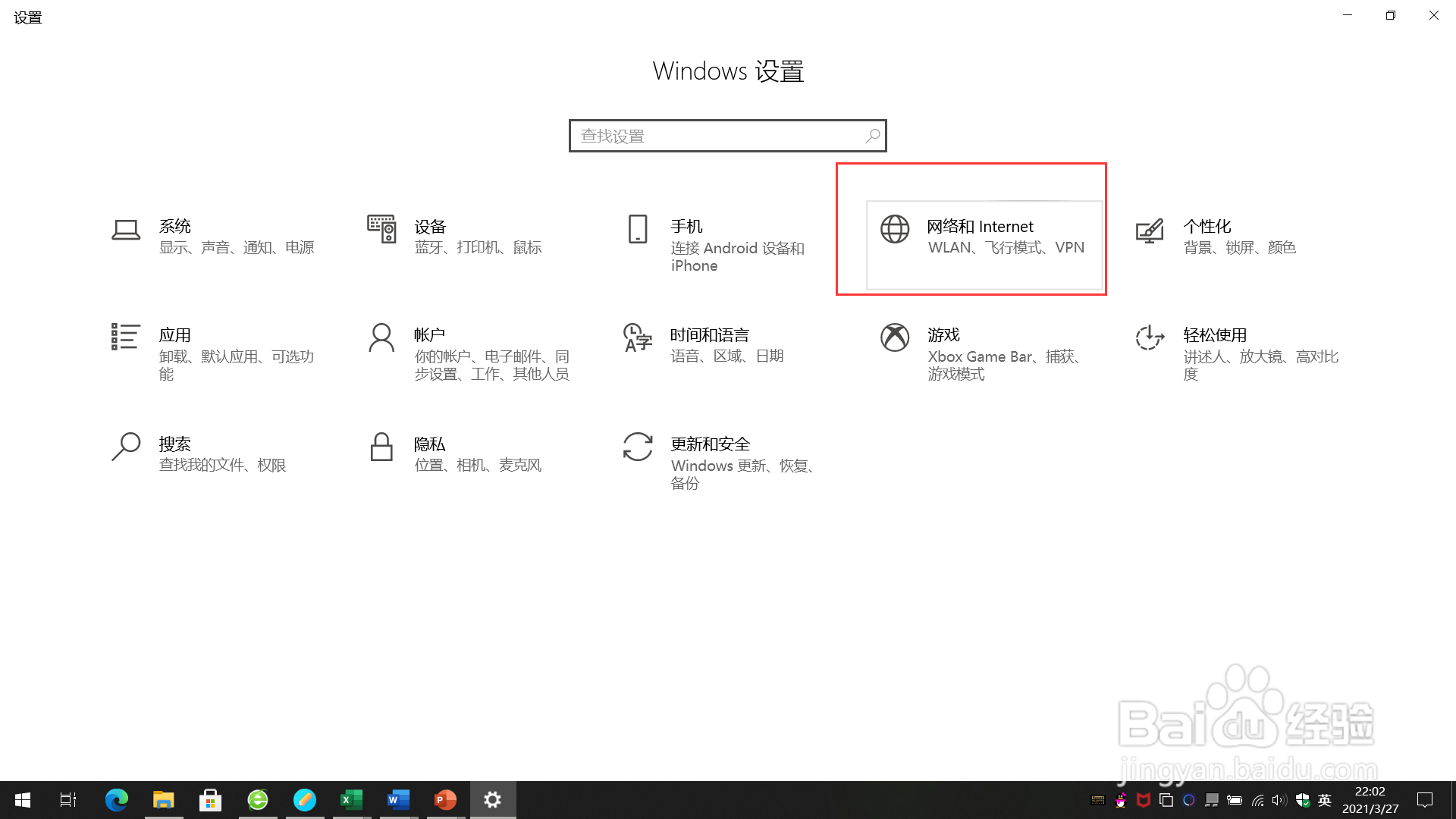Click the blue feather app on taskbar

tap(305, 800)
